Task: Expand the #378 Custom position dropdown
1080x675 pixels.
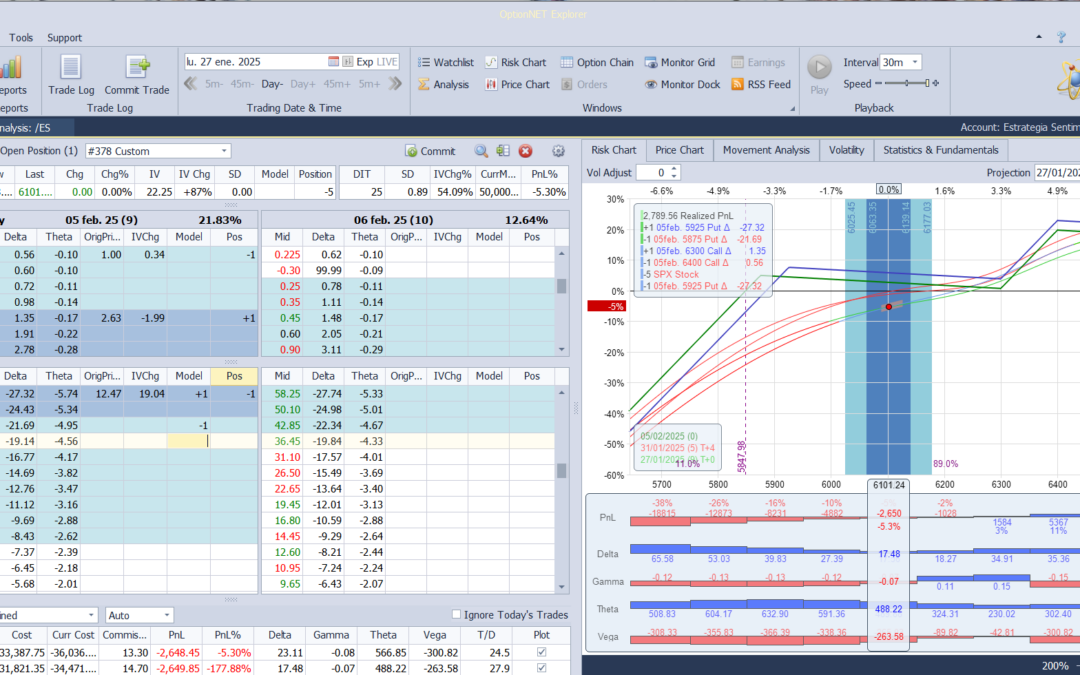Action: pyautogui.click(x=224, y=151)
